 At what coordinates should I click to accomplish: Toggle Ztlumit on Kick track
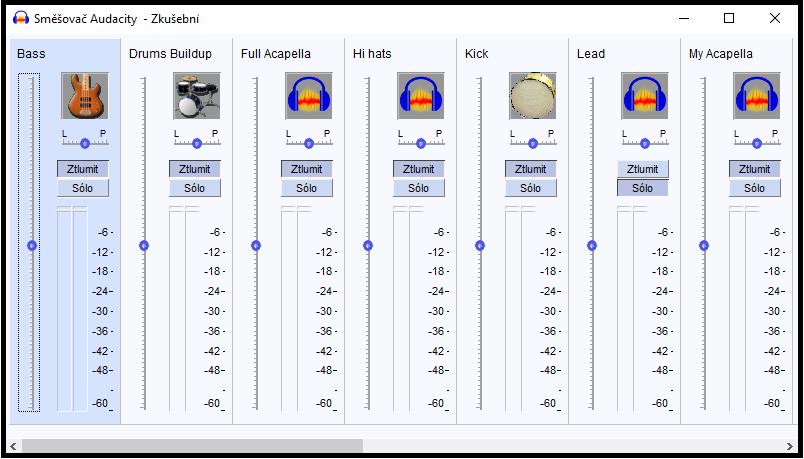click(531, 169)
